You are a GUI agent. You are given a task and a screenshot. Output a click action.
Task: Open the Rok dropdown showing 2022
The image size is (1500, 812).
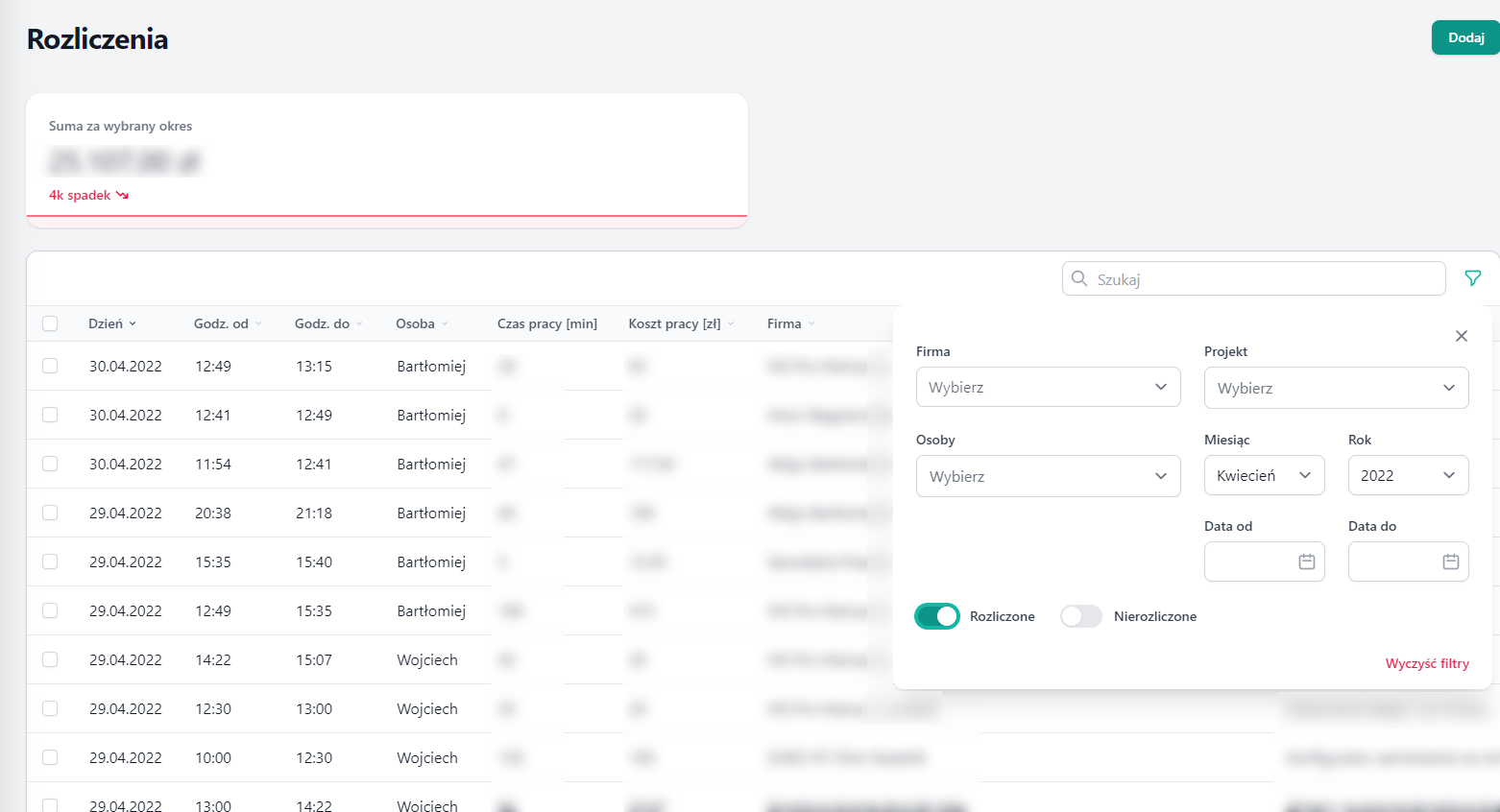tap(1408, 475)
